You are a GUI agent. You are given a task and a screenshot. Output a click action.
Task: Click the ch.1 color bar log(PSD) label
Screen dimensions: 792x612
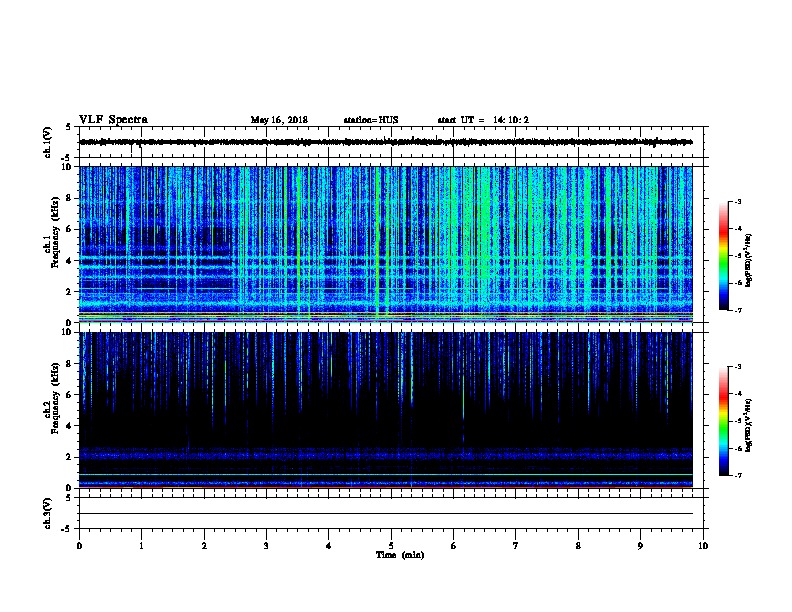(x=749, y=260)
